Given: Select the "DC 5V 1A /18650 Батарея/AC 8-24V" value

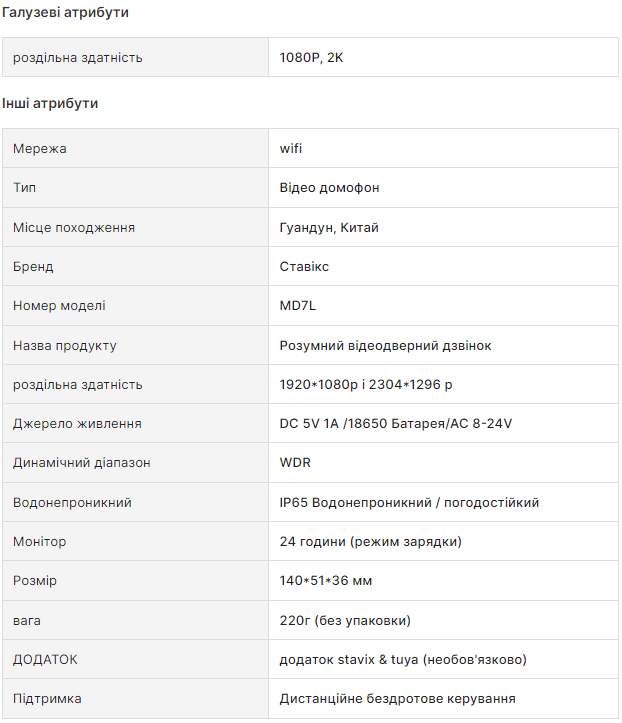Looking at the screenshot, I should click(x=396, y=424).
